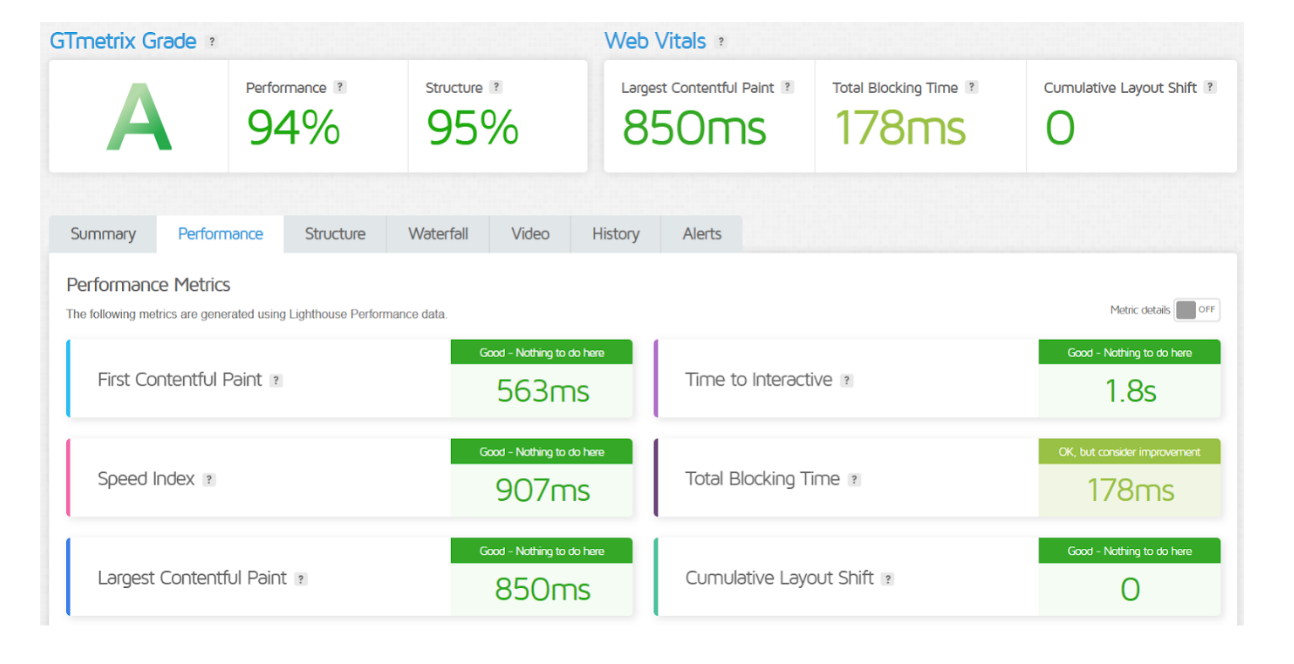Click the 850ms value in Web Vitals

tap(694, 128)
